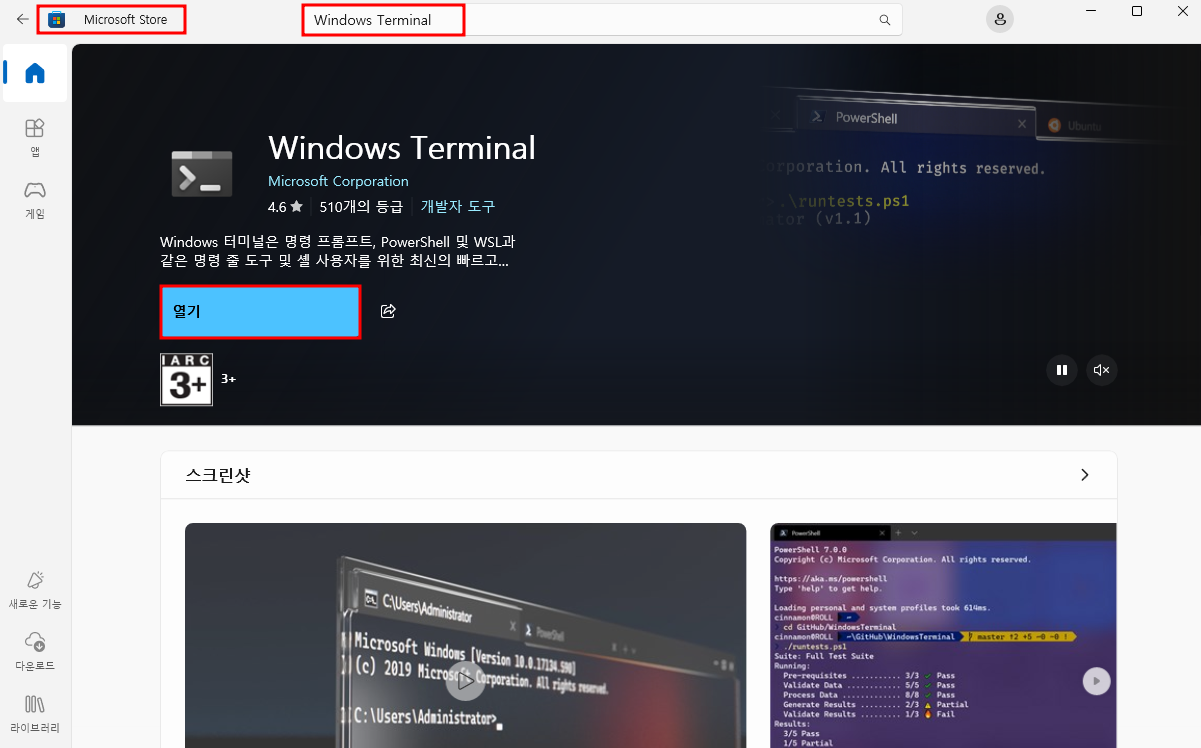Click the app description text
Viewport: 1201px width, 748px height.
337,252
